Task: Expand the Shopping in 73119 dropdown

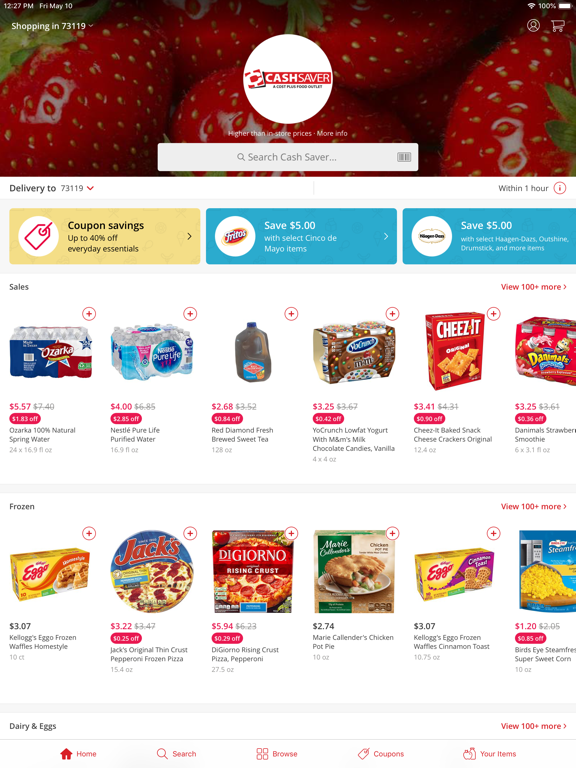Action: click(52, 26)
